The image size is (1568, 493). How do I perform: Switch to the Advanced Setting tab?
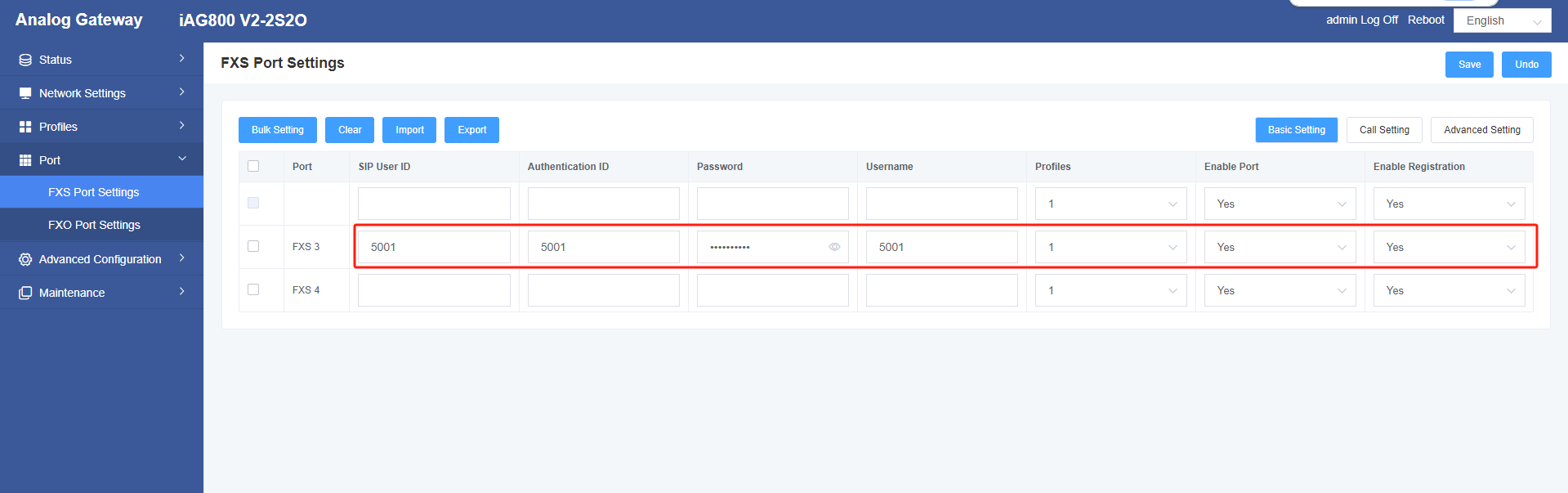(x=1481, y=130)
